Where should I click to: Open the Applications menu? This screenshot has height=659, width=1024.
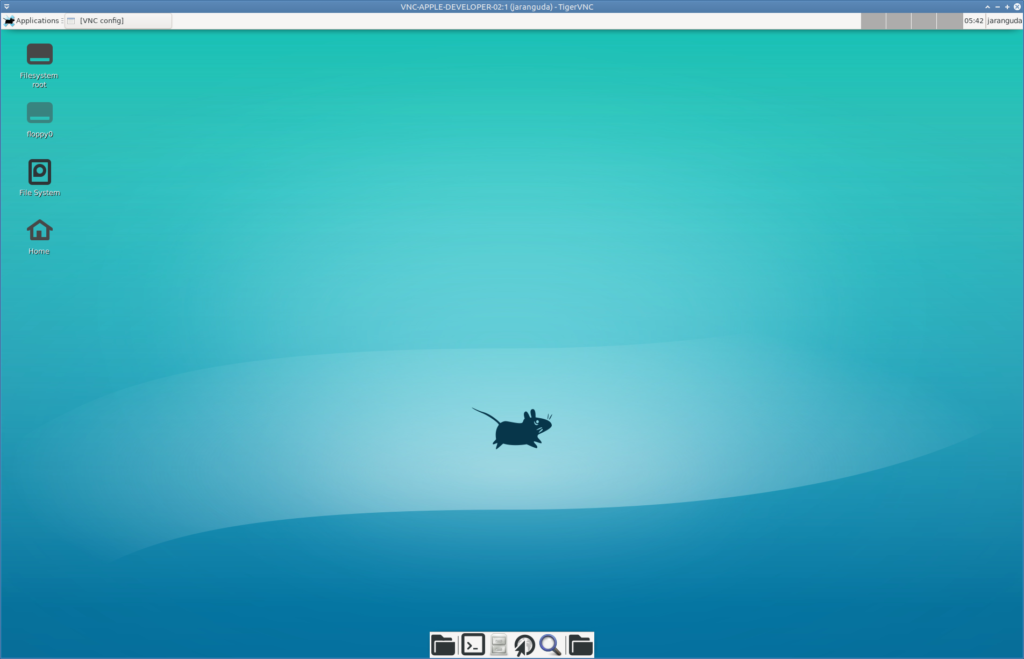click(x=38, y=20)
